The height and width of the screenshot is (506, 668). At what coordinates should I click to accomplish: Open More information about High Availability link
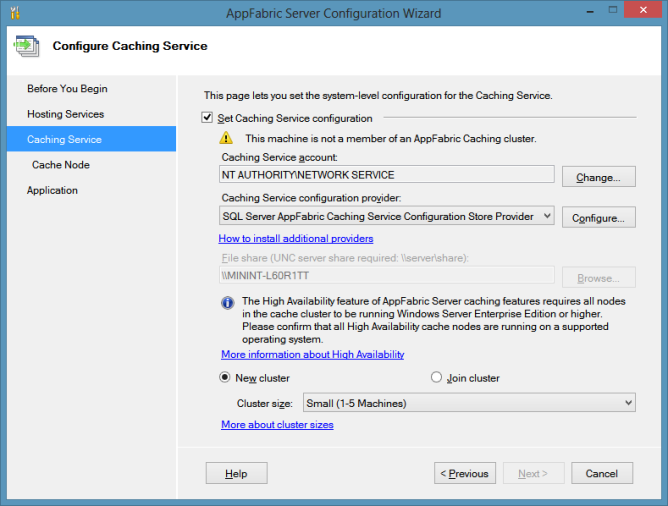[x=312, y=355]
